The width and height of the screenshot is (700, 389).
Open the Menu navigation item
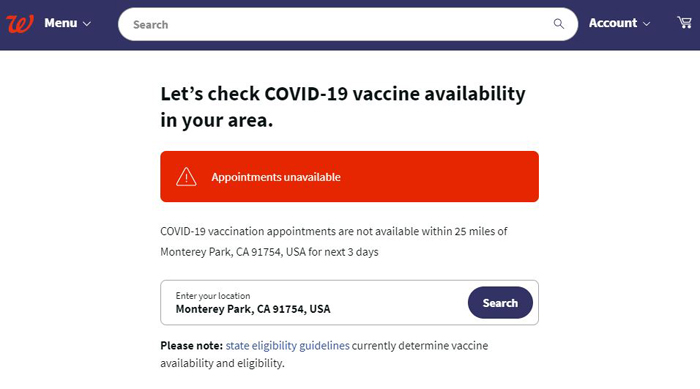click(x=61, y=23)
